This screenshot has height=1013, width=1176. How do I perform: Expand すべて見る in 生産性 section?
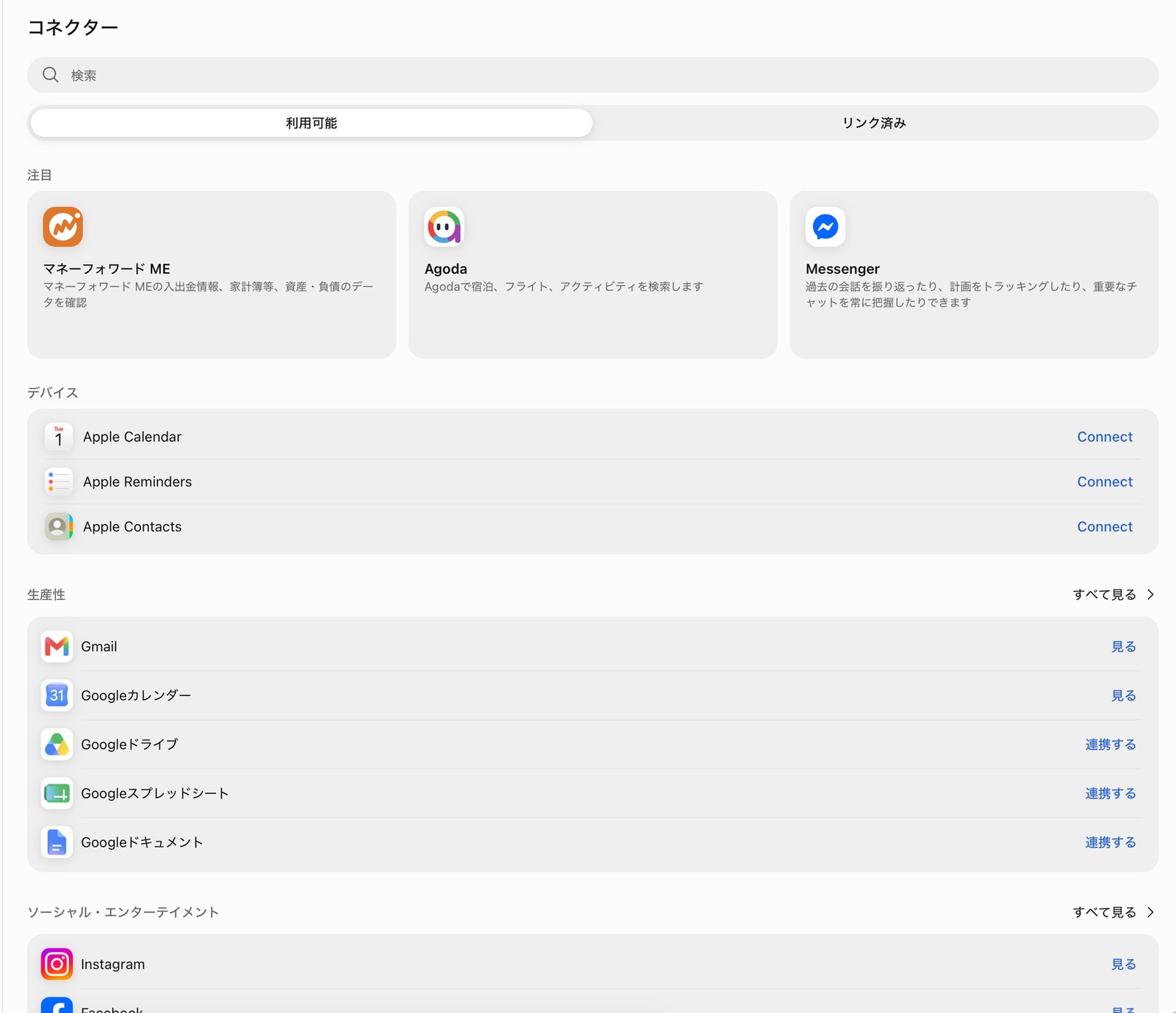[x=1114, y=595]
